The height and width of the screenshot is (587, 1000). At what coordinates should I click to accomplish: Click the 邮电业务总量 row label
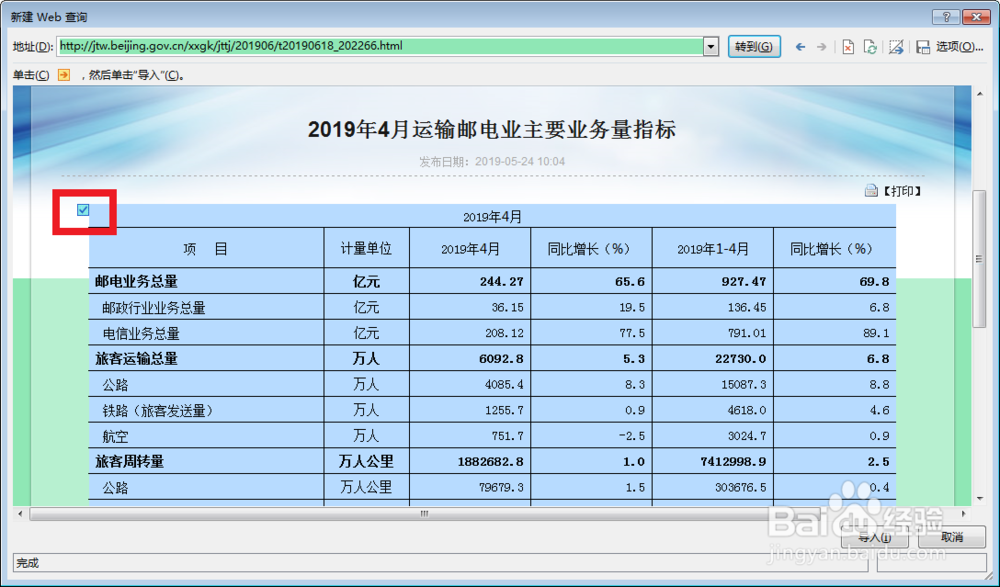click(136, 281)
